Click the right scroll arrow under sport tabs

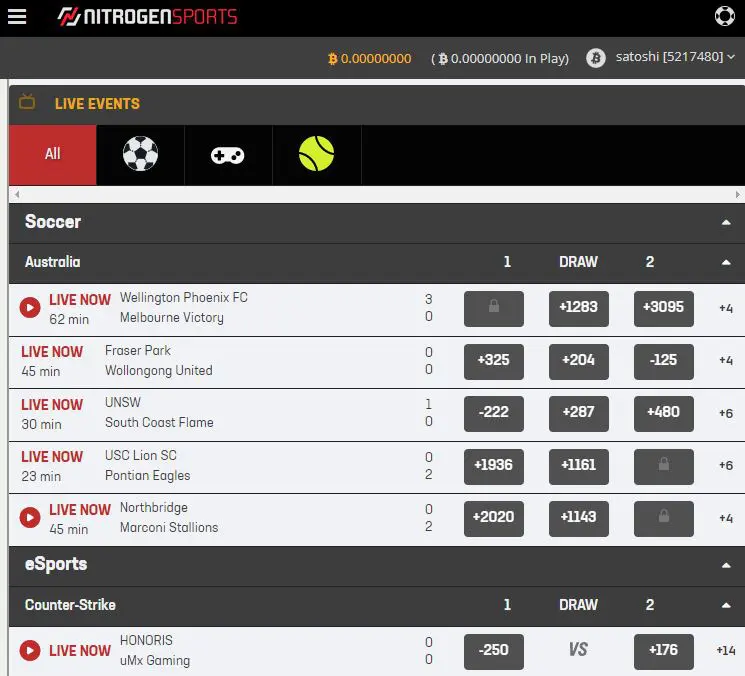[737, 194]
